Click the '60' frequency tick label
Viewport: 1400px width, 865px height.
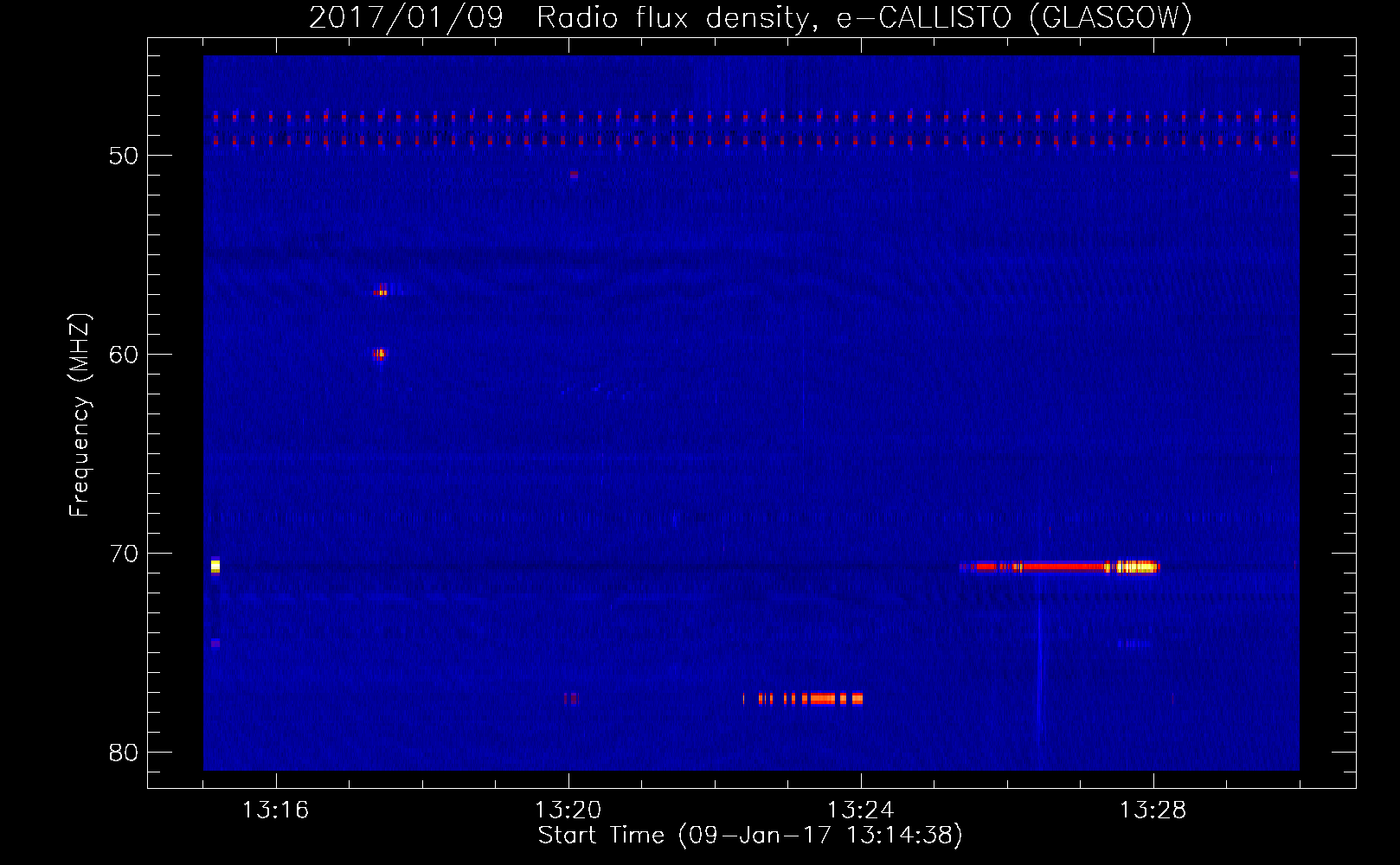[124, 355]
